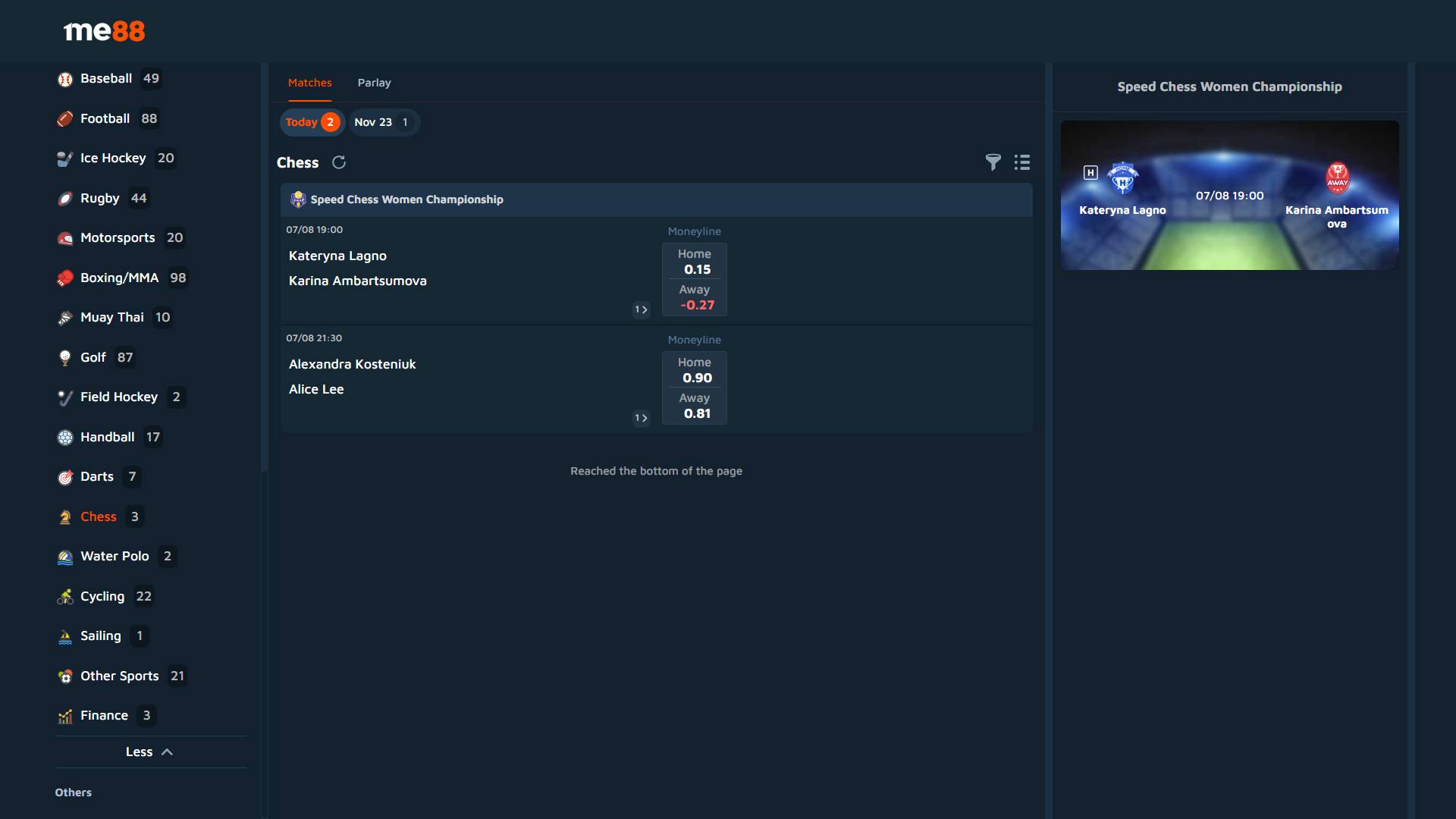
Task: Bet Away -0.27 on Karina Ambartsumova
Action: coord(695,297)
